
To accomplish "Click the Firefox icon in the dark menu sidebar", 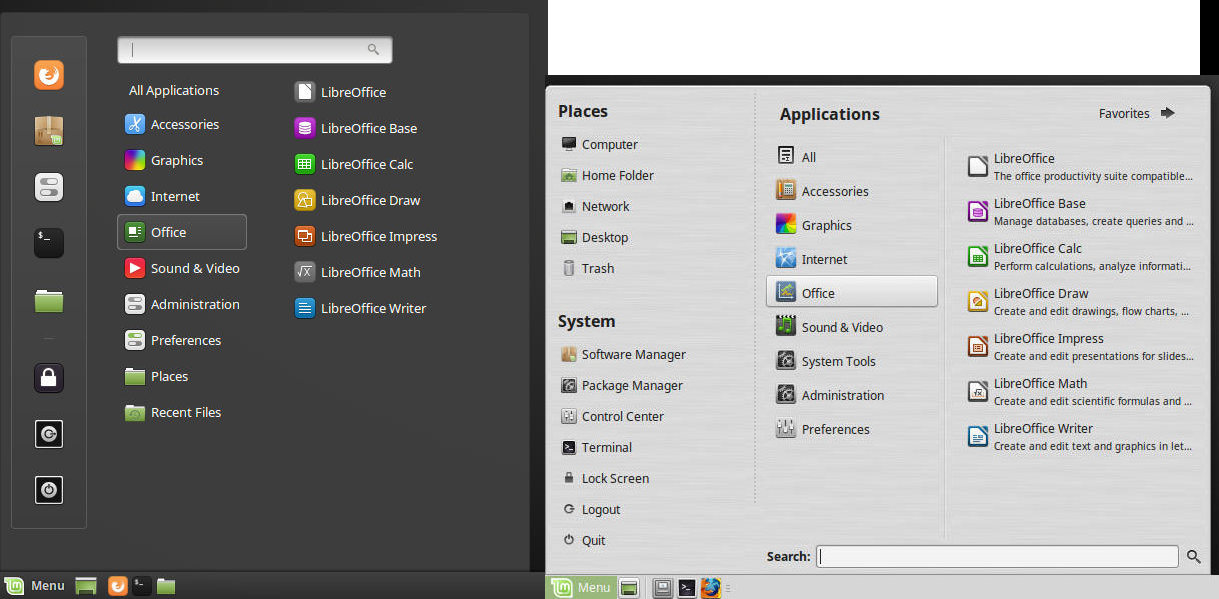I will pos(49,75).
